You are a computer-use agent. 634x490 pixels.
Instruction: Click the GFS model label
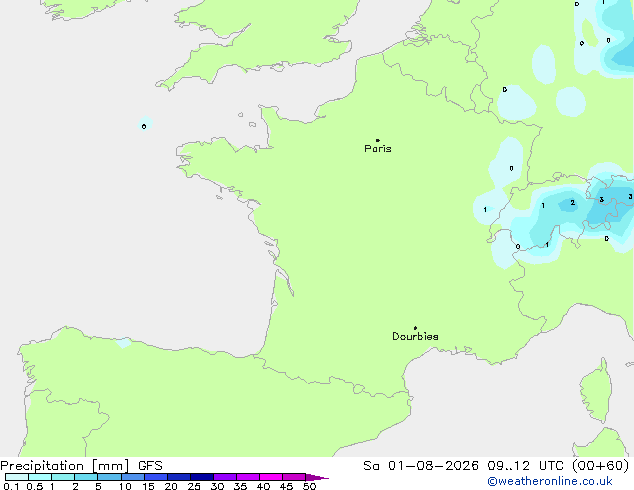point(150,466)
